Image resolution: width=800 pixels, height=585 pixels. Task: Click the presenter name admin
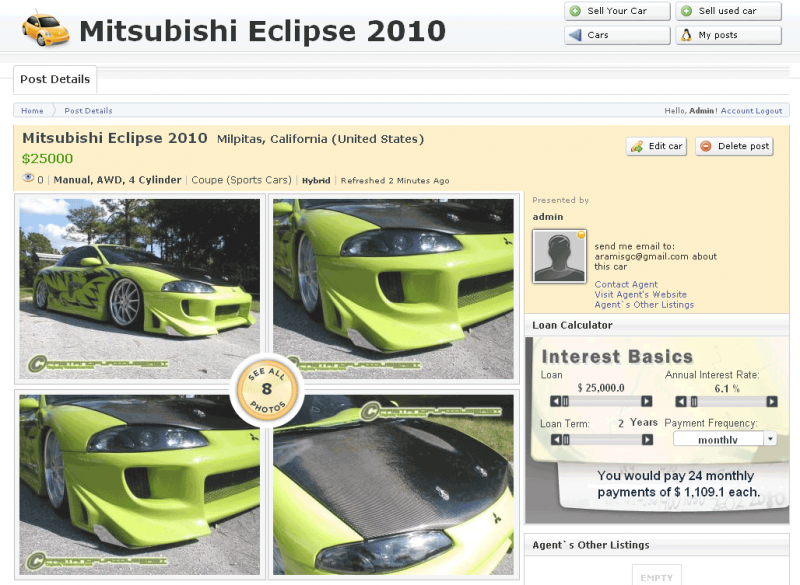(x=548, y=217)
